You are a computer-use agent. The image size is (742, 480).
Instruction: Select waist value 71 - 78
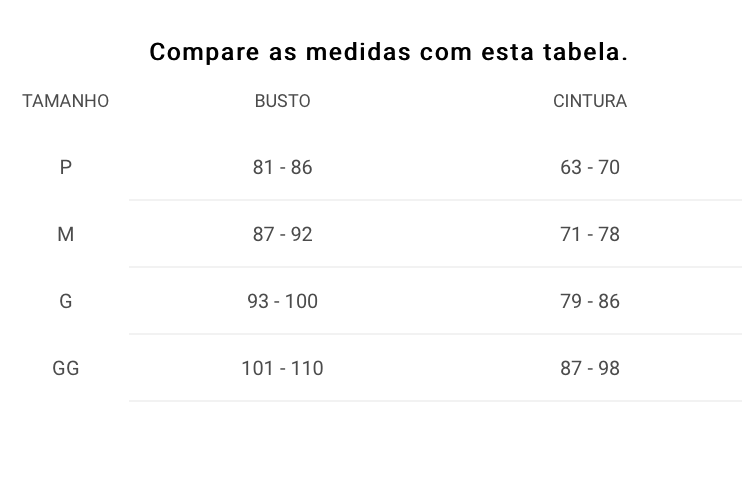point(590,234)
